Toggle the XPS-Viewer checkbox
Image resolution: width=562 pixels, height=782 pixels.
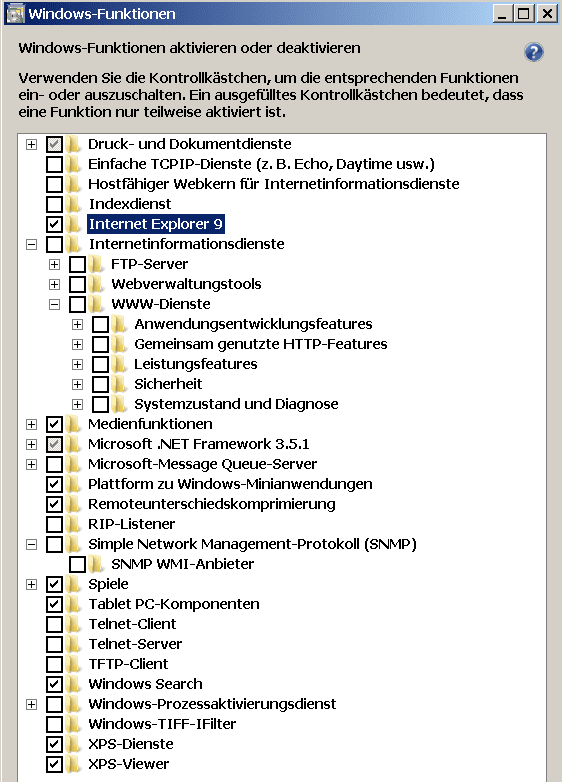tap(54, 764)
